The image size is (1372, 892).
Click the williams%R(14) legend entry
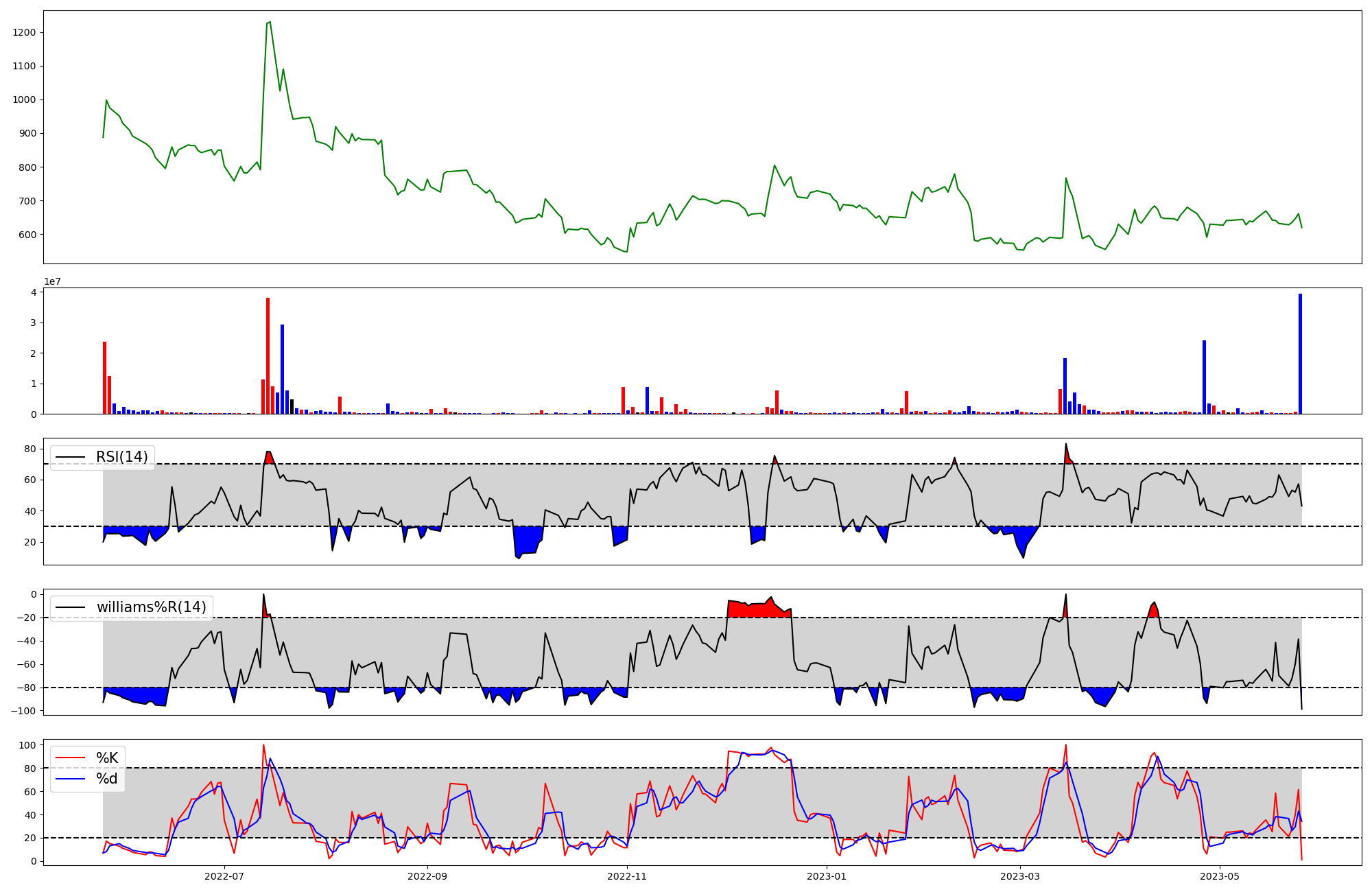(151, 607)
